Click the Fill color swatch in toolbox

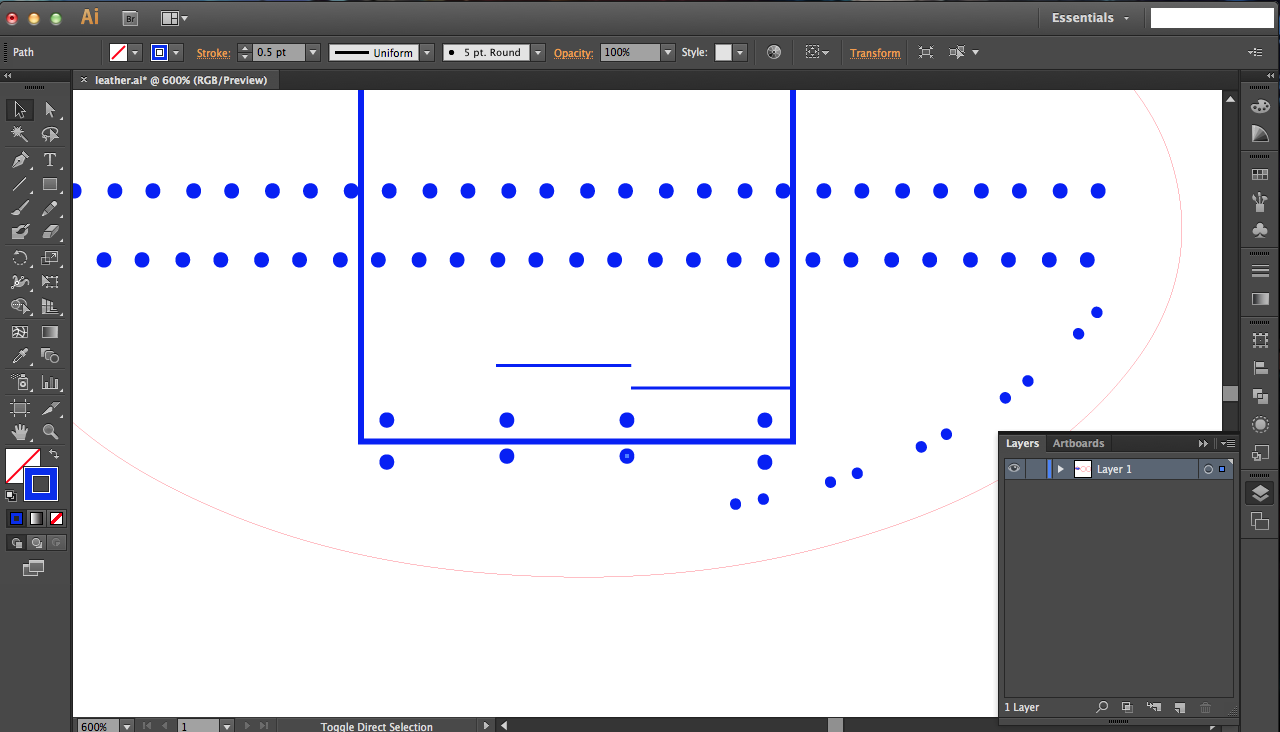22,466
